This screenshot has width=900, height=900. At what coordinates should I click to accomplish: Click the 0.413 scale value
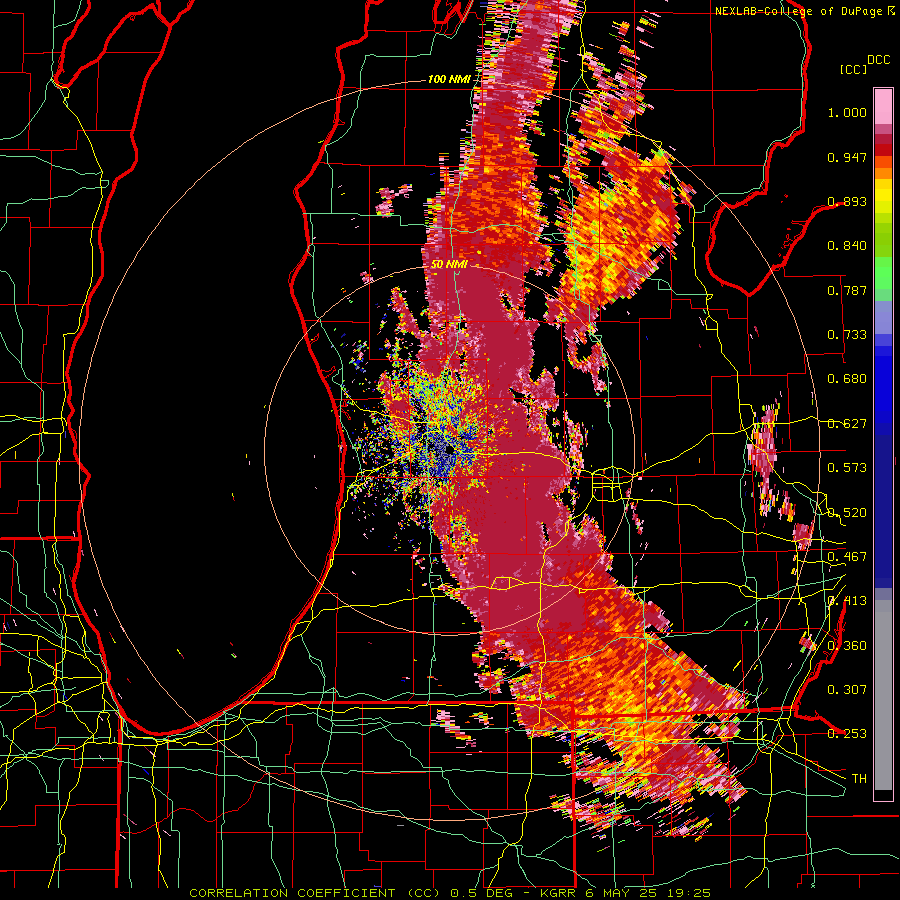point(847,601)
